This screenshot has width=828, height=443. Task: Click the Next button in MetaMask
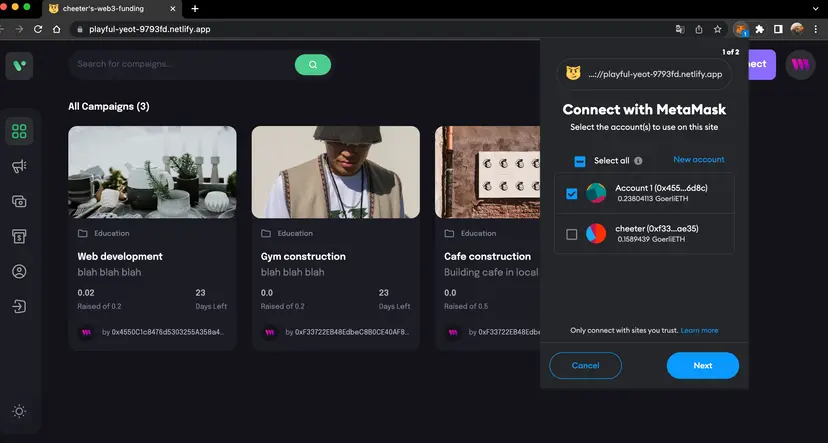(x=702, y=365)
